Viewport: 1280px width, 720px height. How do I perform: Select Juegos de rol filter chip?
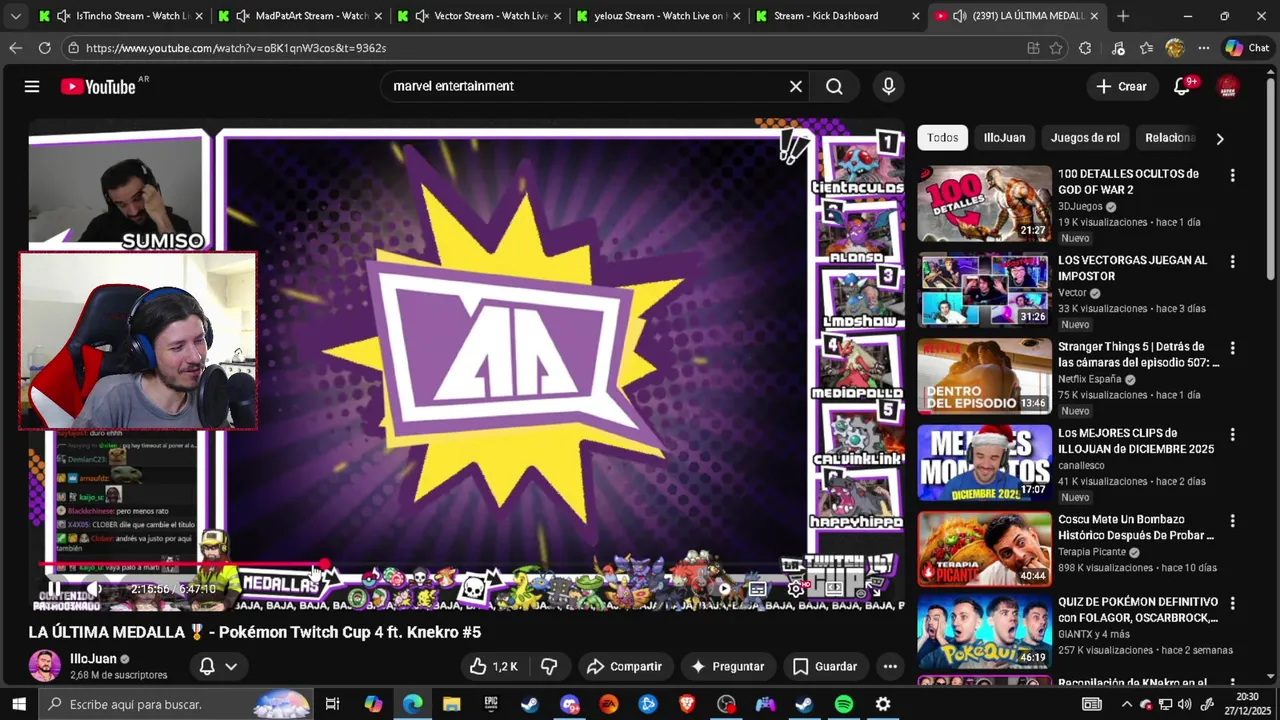point(1085,138)
